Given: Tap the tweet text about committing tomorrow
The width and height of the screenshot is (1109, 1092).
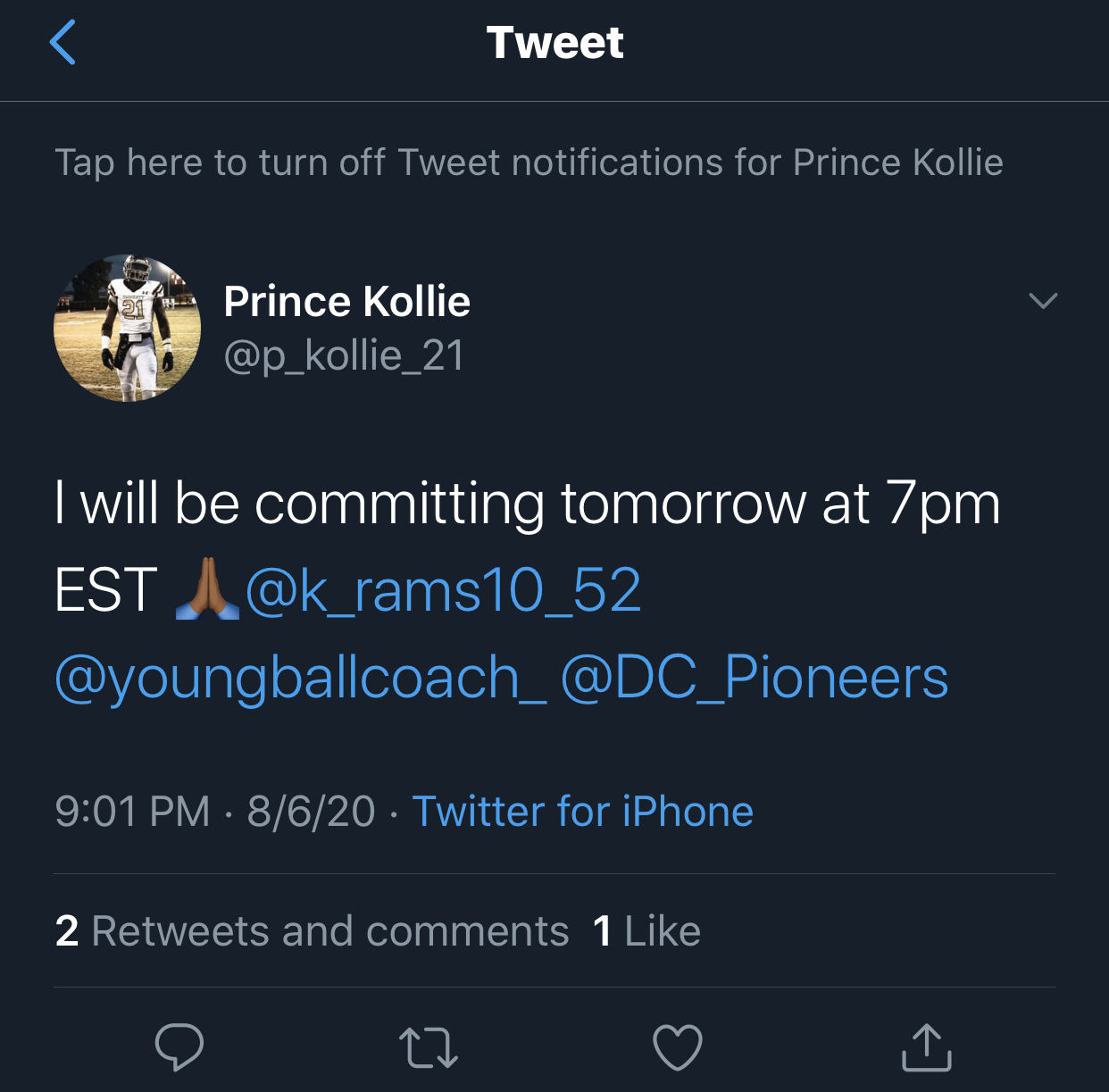Looking at the screenshot, I should point(527,504).
